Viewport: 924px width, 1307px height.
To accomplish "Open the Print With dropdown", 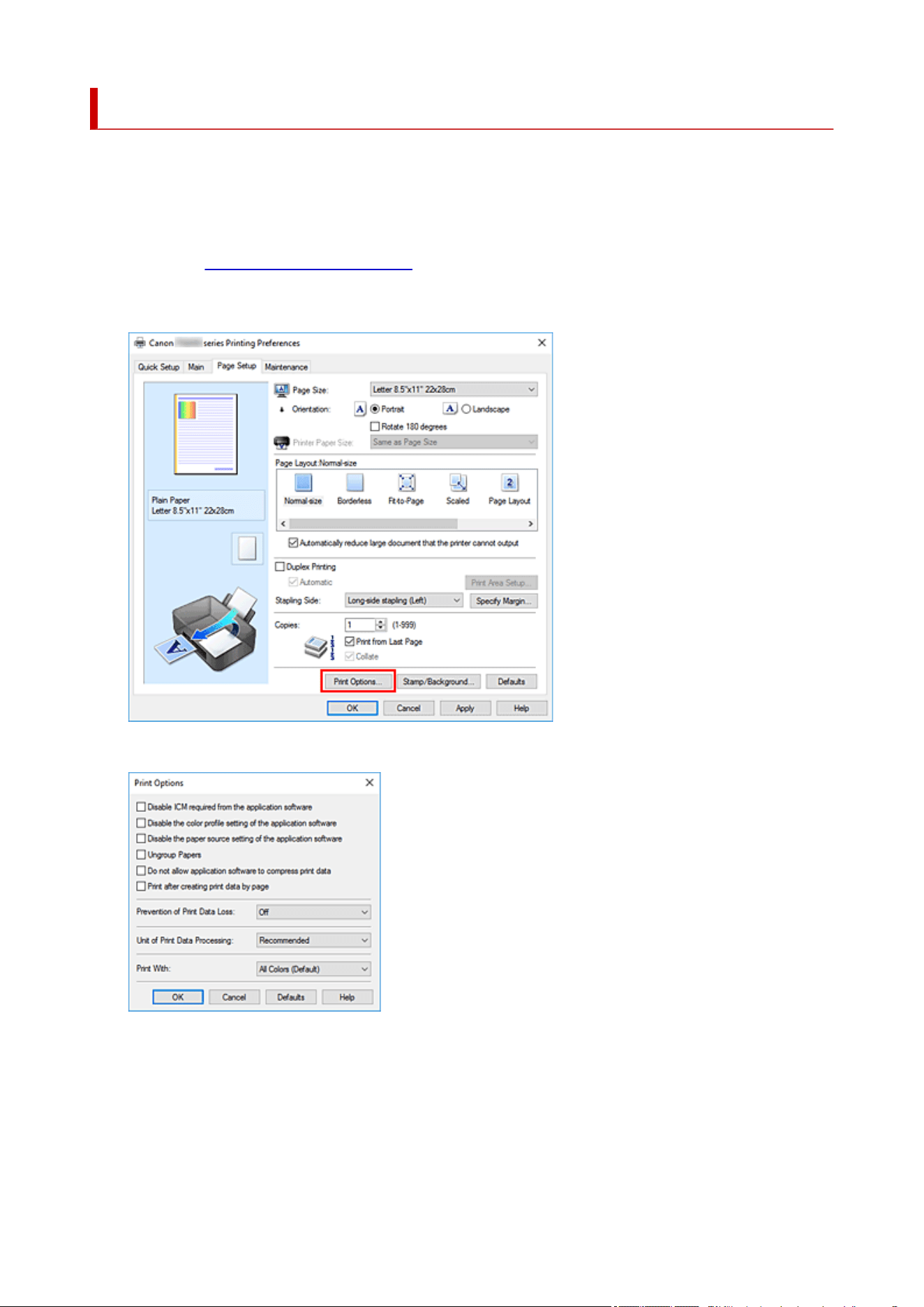I will (x=313, y=969).
